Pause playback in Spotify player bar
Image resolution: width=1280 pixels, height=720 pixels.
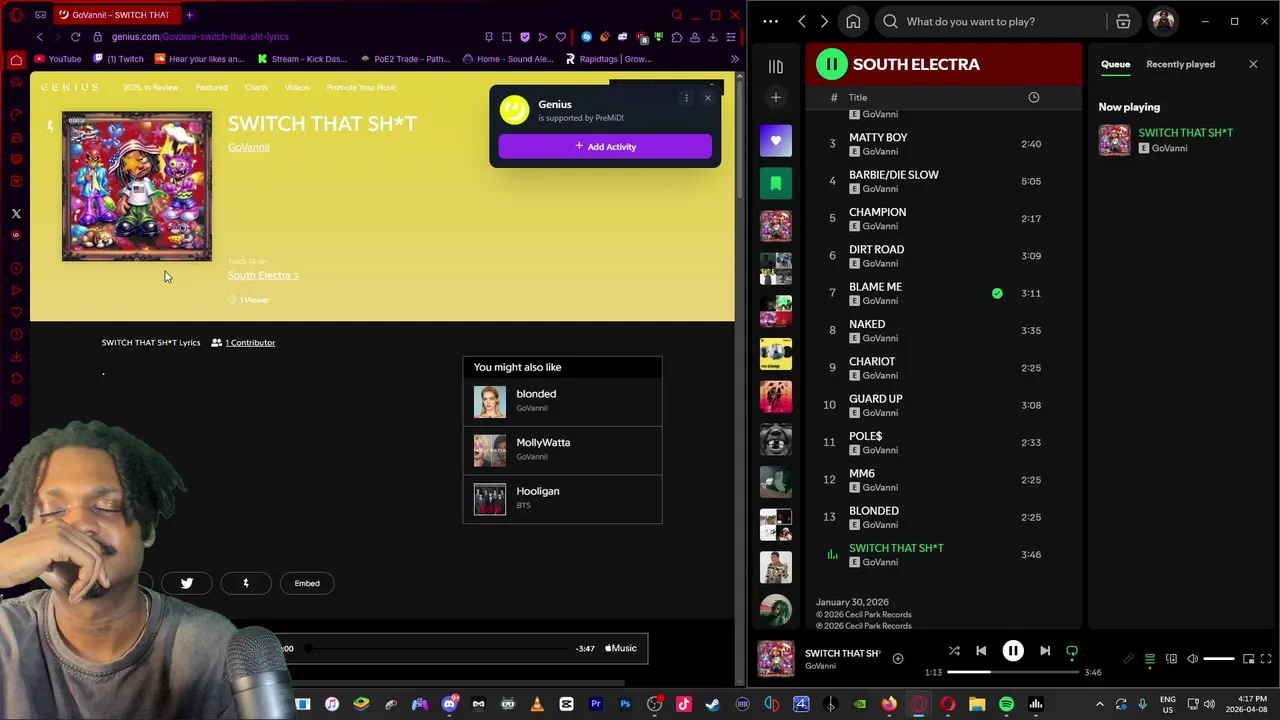1013,651
